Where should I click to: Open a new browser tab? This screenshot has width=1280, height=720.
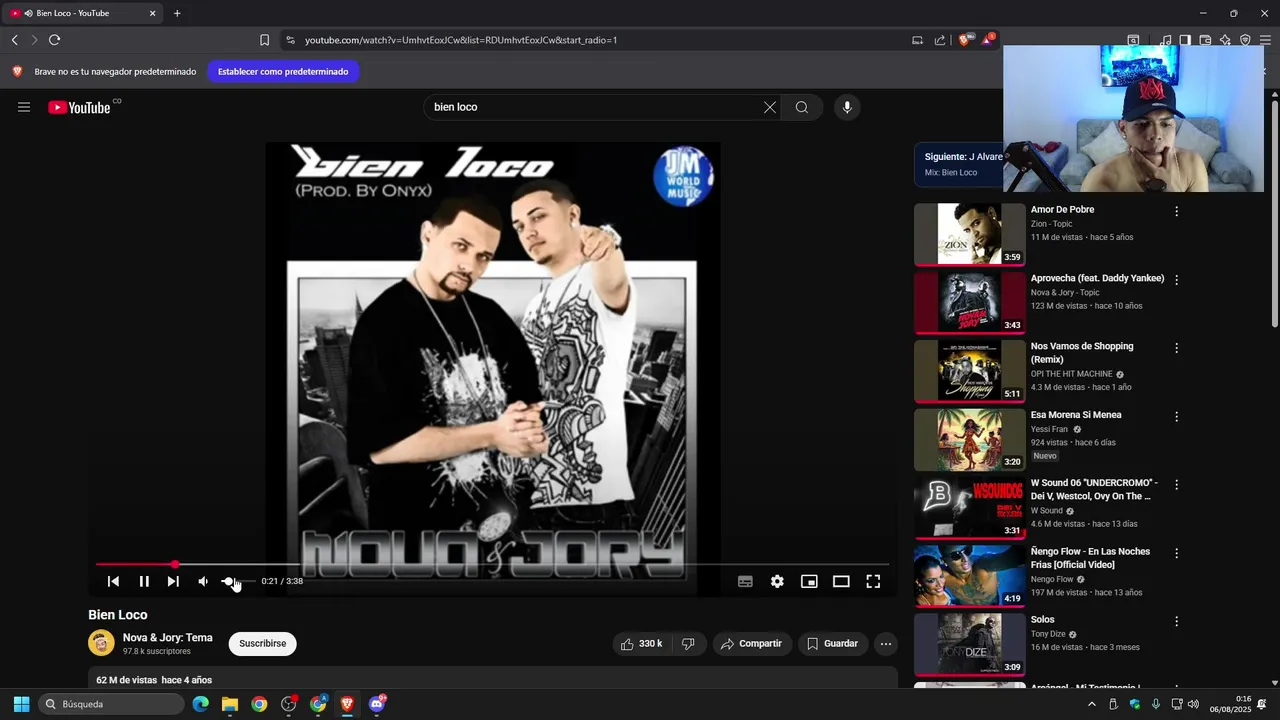coord(177,13)
